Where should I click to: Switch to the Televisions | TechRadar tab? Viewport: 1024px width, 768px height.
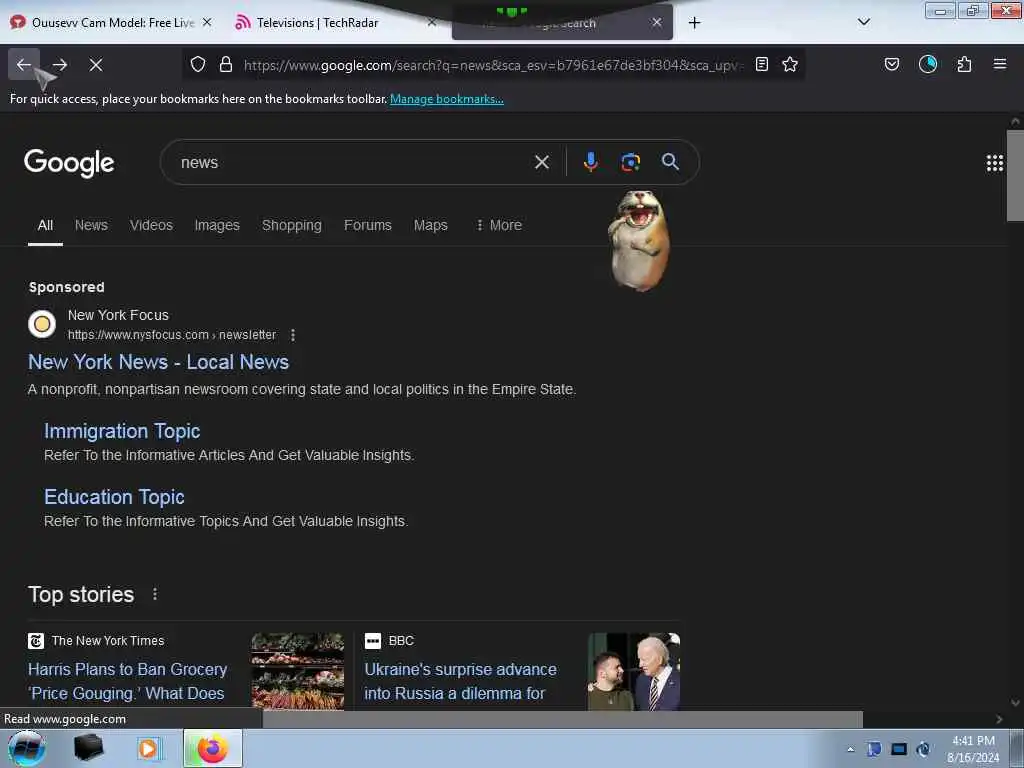317,22
